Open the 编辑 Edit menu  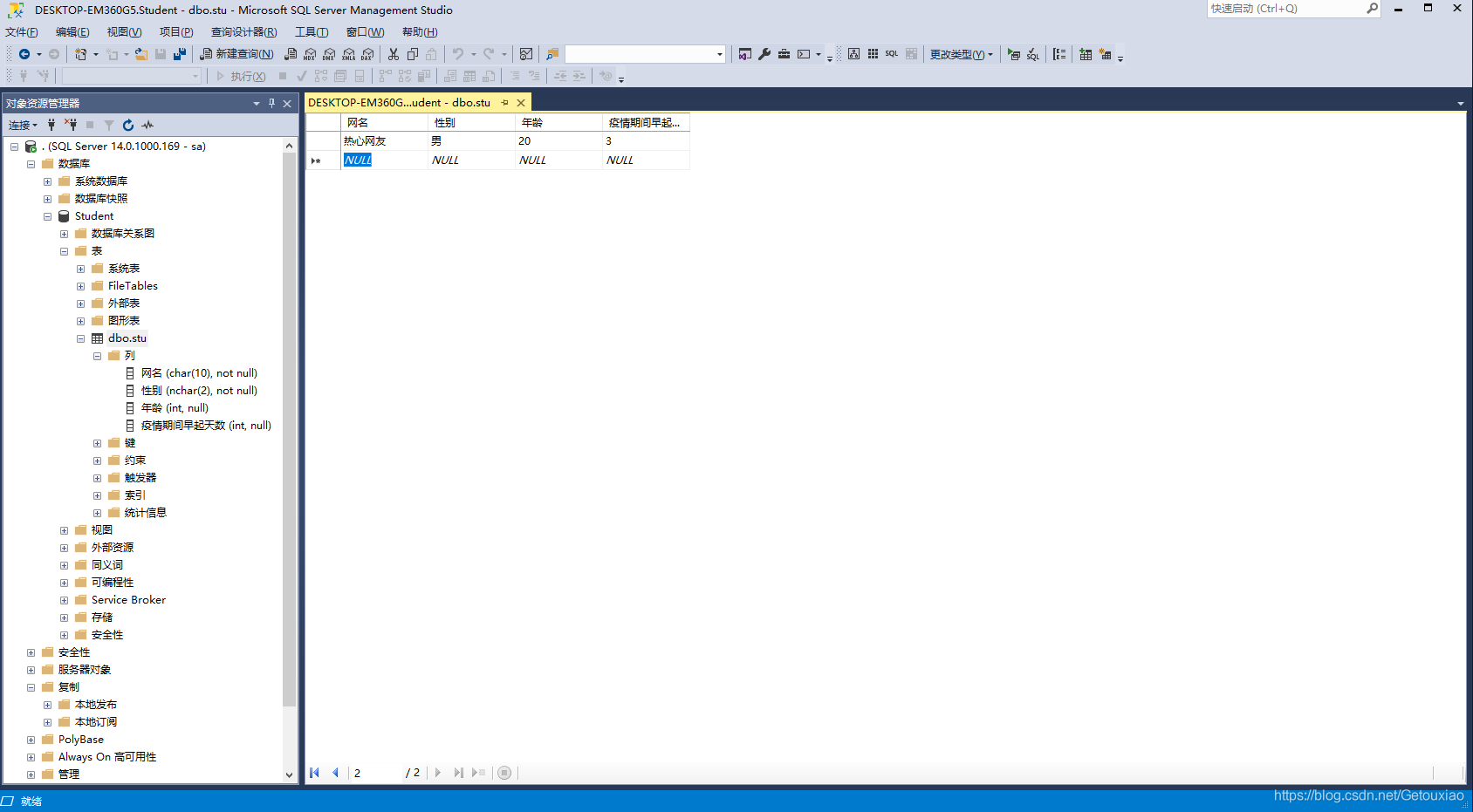coord(72,32)
